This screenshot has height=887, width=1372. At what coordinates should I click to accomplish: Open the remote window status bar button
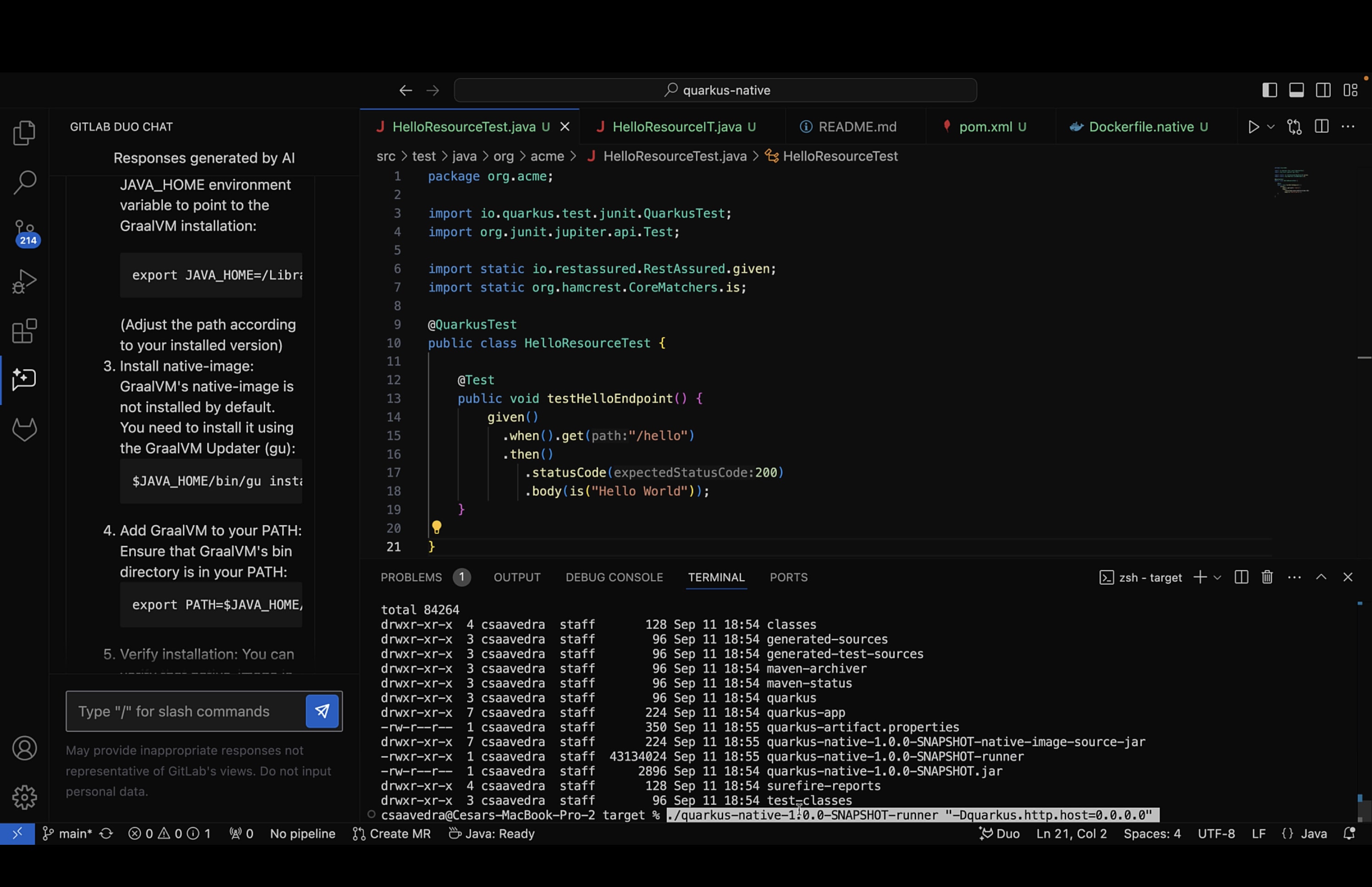point(17,833)
